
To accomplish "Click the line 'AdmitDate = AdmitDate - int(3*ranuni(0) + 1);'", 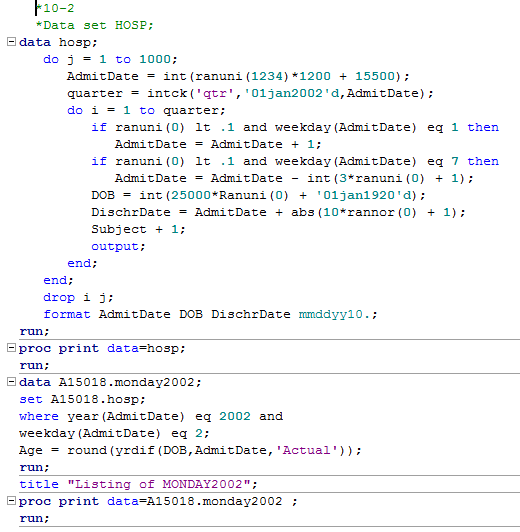I will (294, 178).
